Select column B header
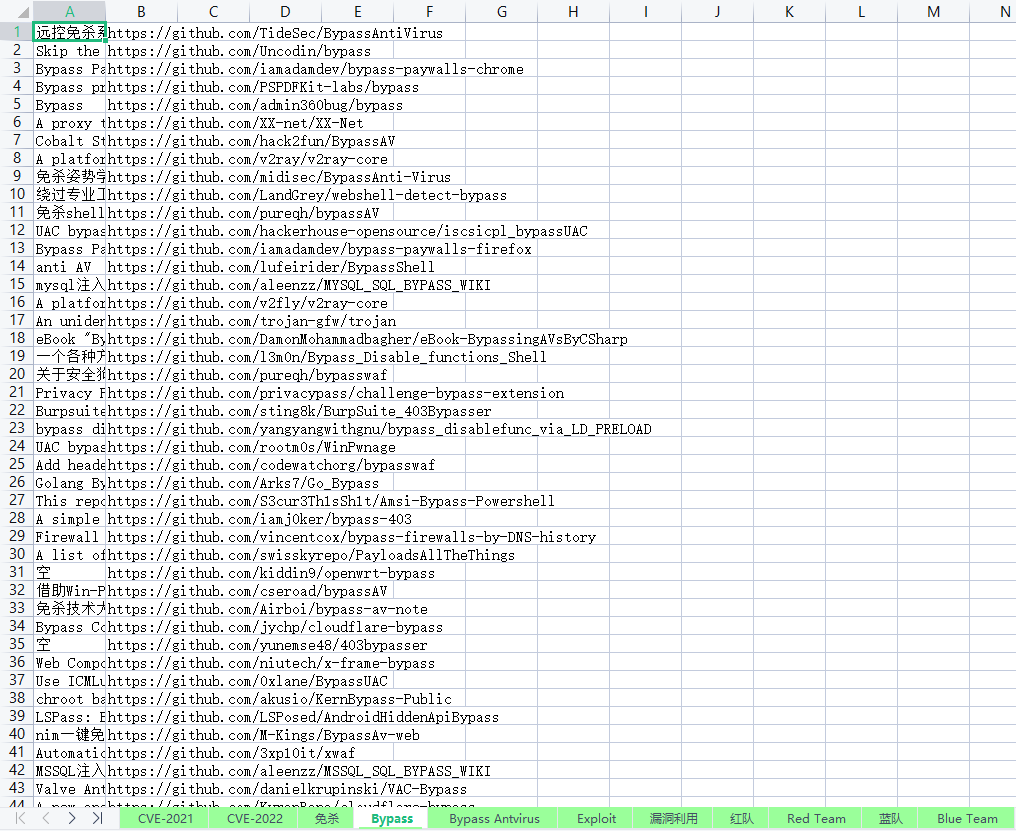1016x831 pixels. pos(141,12)
